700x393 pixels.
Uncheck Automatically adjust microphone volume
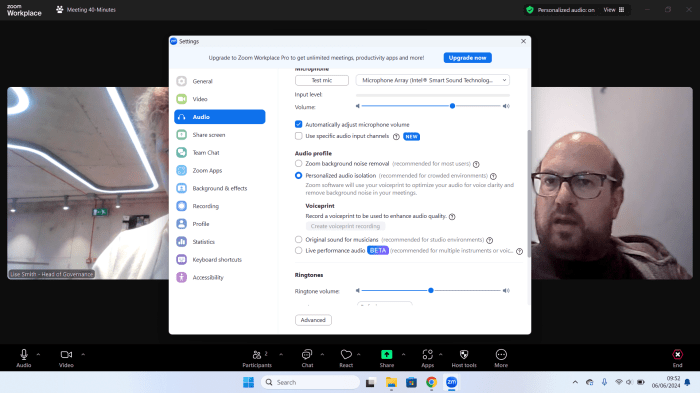[x=298, y=124]
